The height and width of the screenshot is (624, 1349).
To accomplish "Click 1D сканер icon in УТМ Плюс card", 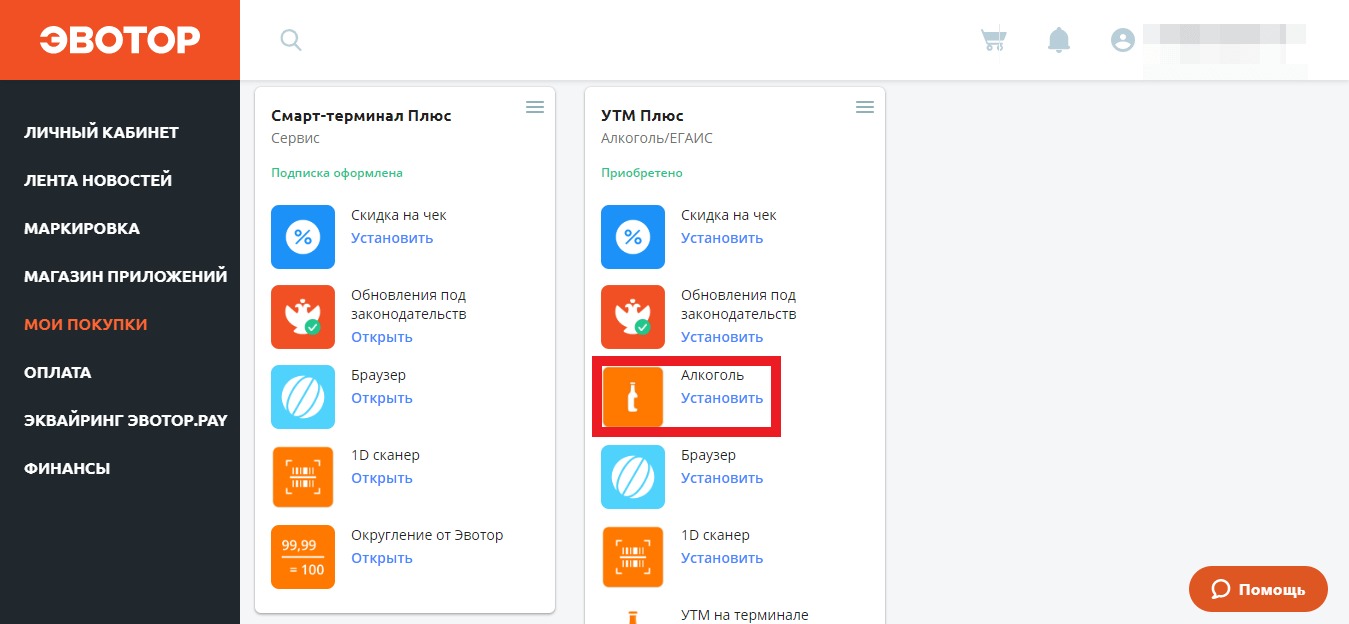I will click(633, 557).
